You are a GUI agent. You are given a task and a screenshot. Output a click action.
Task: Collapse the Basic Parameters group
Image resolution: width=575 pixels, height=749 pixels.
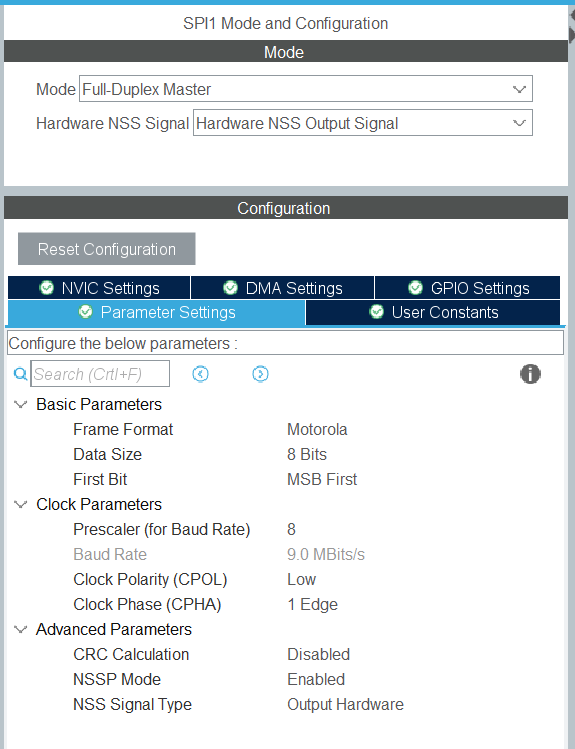click(21, 405)
